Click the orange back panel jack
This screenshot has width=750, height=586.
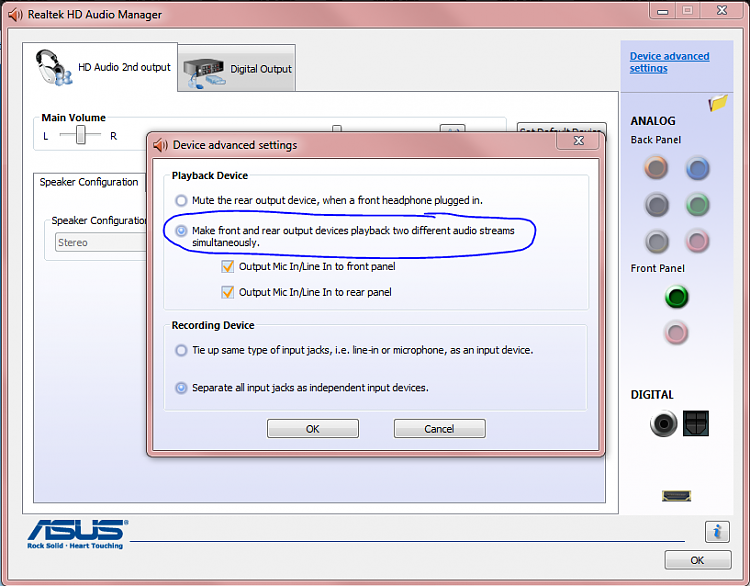(x=656, y=168)
